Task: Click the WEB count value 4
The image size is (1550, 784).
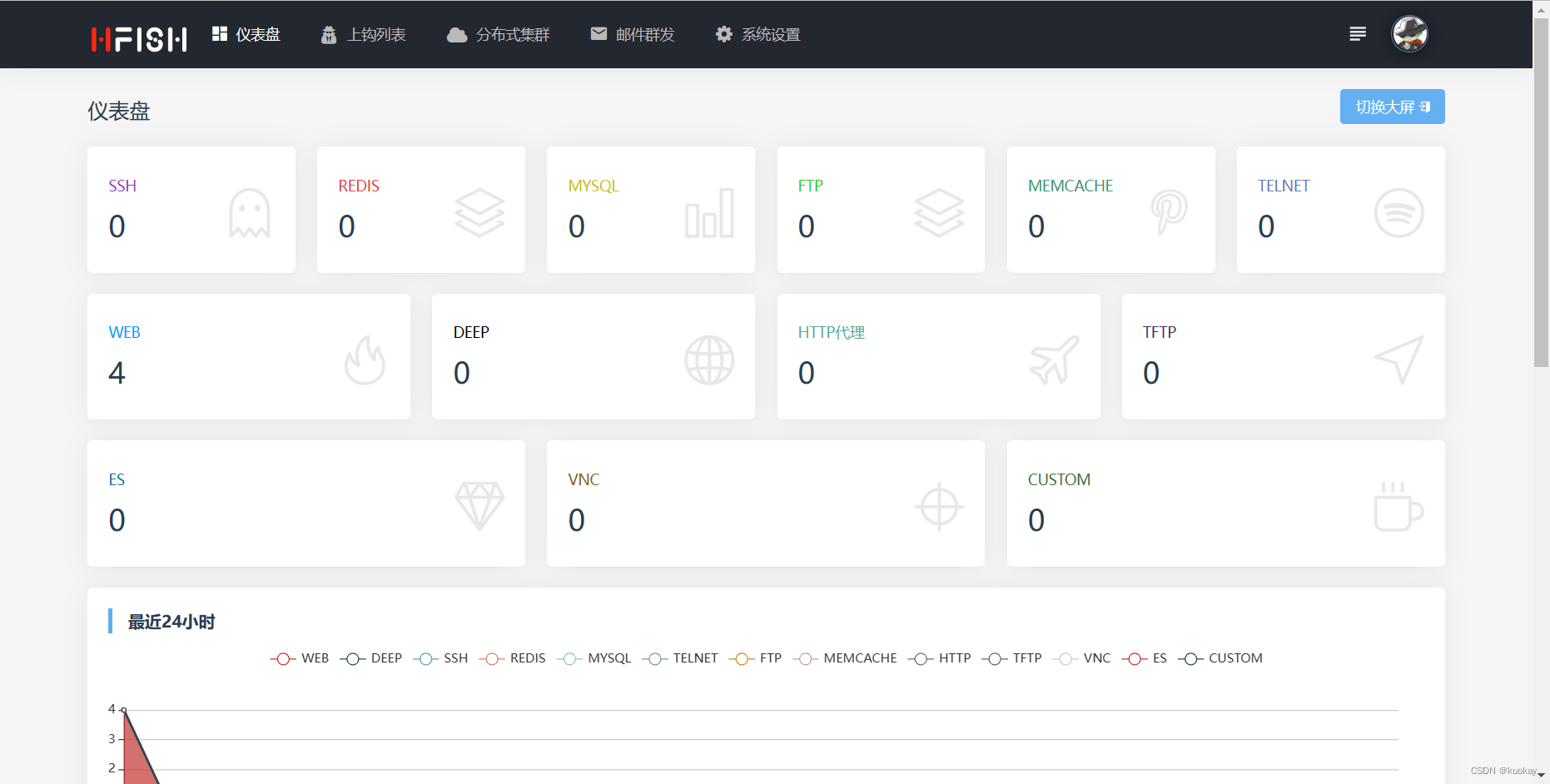Action: (x=117, y=373)
